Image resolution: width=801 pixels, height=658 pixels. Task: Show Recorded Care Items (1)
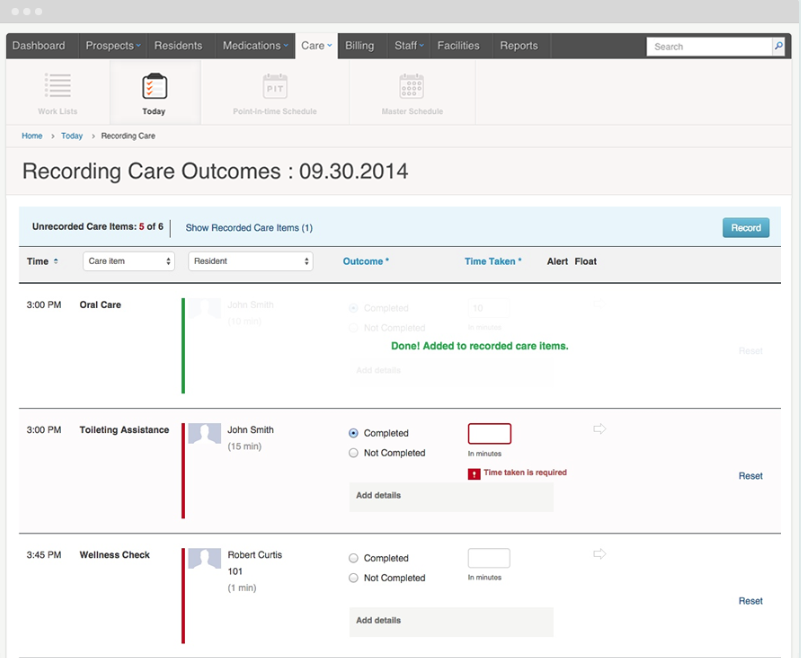[x=249, y=228]
